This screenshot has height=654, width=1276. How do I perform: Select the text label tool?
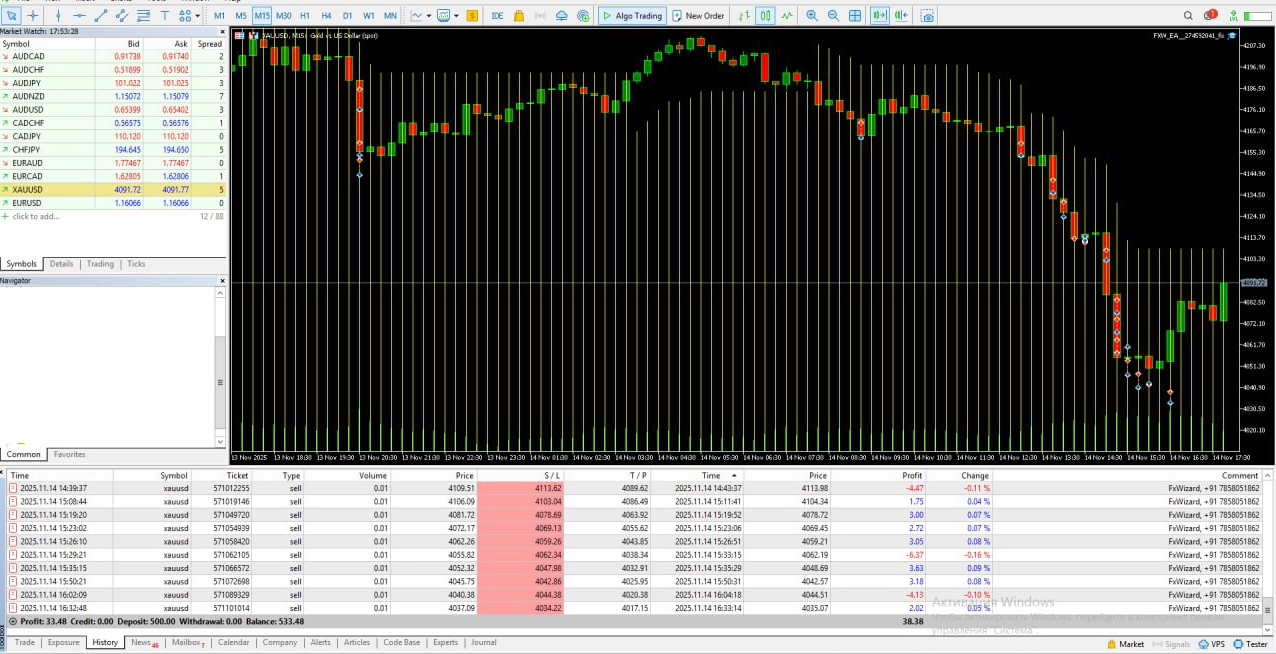pyautogui.click(x=166, y=16)
